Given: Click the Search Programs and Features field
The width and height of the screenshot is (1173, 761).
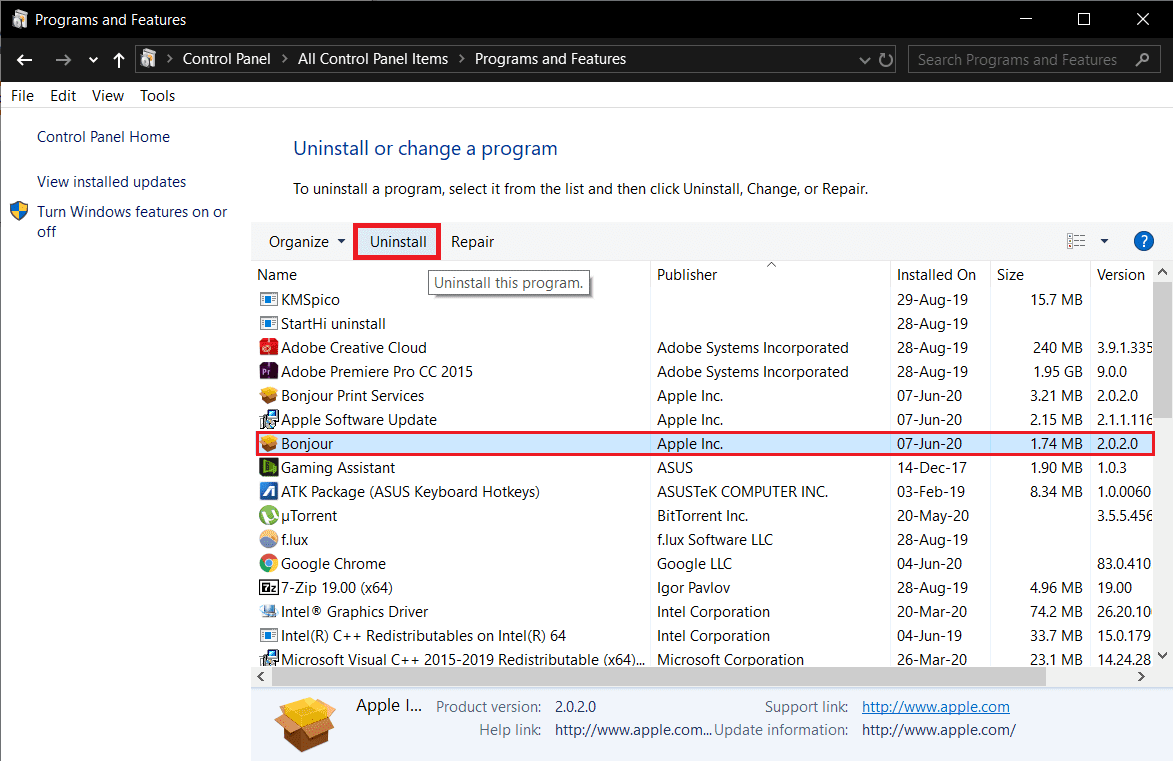Looking at the screenshot, I should click(x=1018, y=60).
